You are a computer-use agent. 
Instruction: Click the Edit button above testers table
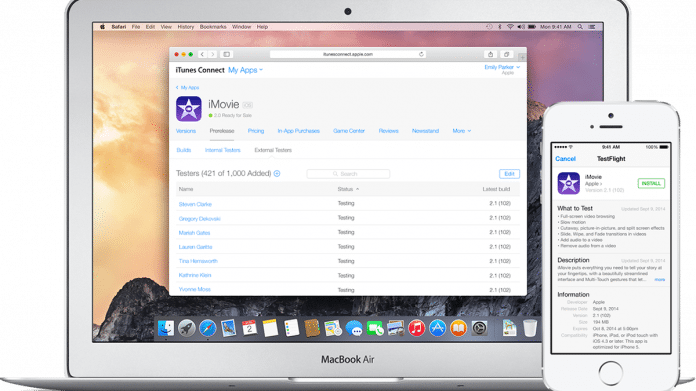[x=509, y=174]
